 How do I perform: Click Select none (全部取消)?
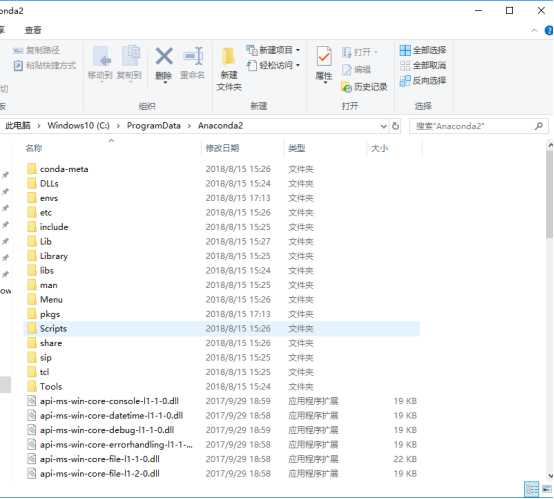click(423, 65)
